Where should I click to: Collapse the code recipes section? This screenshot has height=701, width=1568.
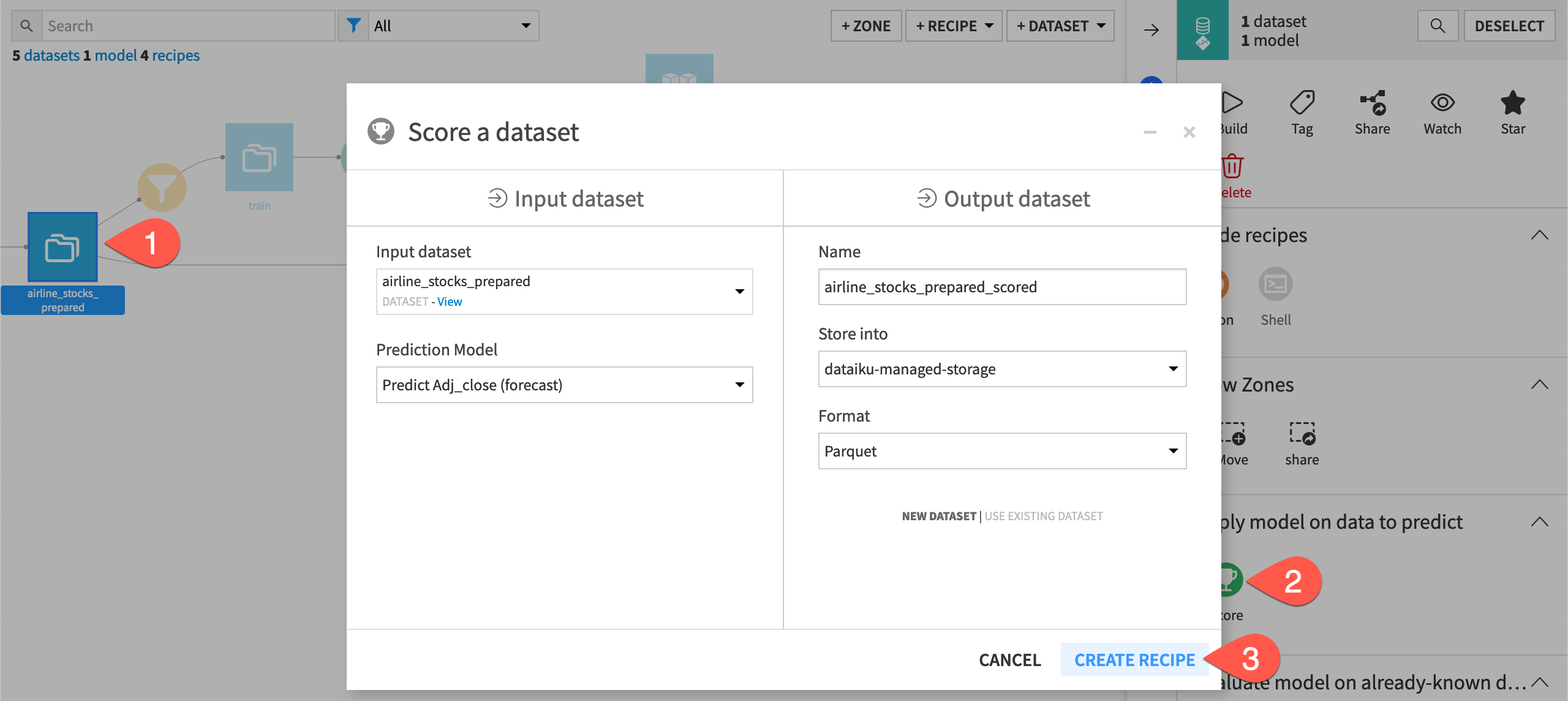1539,235
